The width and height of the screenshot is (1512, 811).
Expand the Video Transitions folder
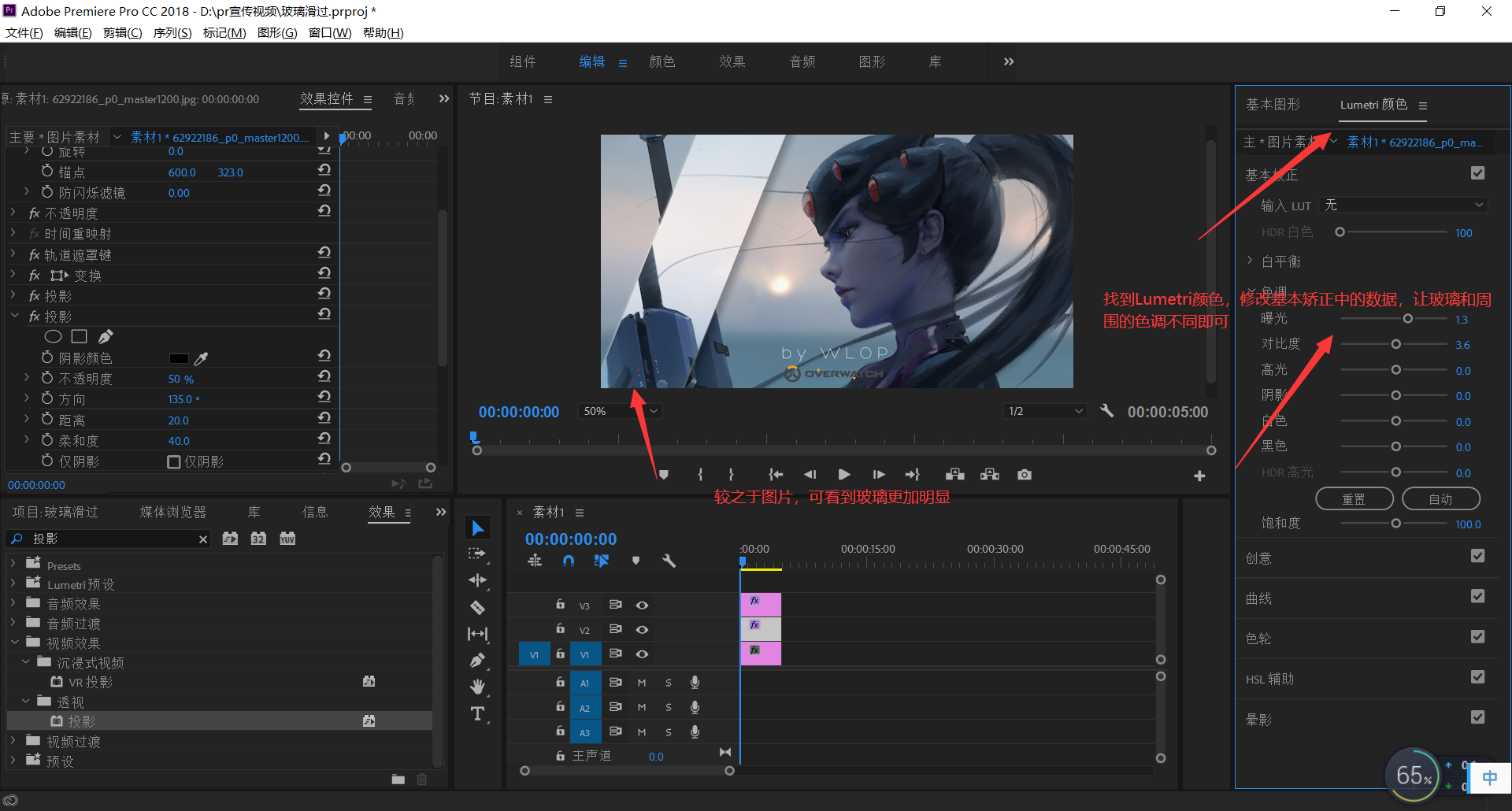click(x=13, y=741)
